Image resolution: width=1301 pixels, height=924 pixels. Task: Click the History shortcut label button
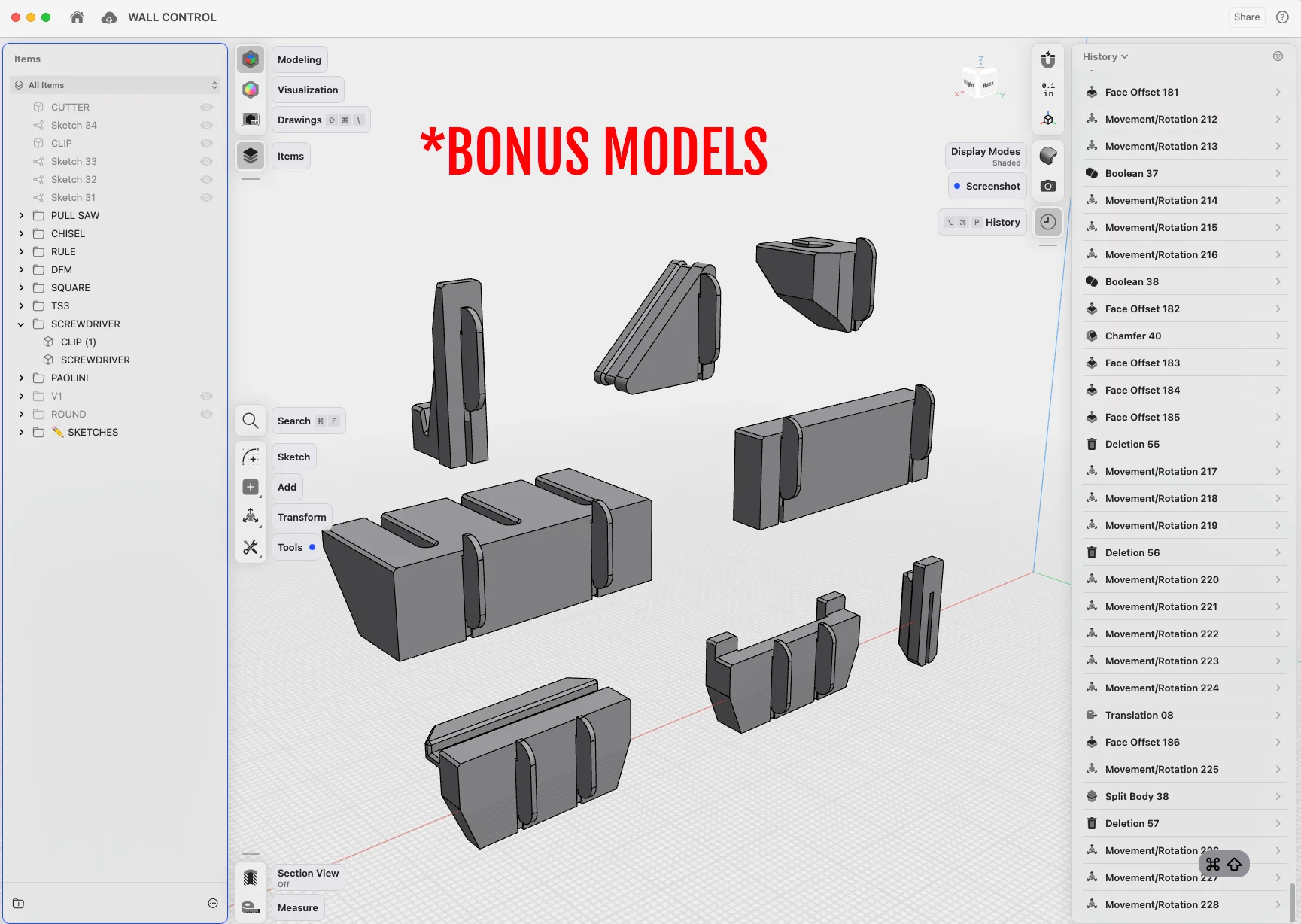click(982, 222)
